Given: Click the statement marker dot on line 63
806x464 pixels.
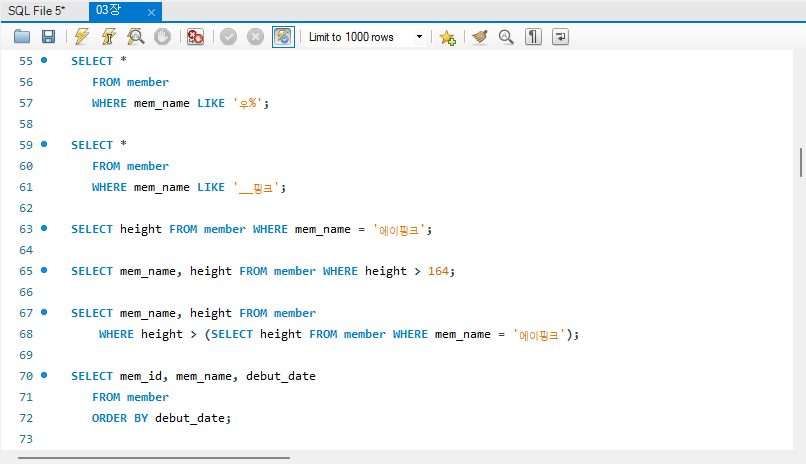Looking at the screenshot, I should (44, 228).
